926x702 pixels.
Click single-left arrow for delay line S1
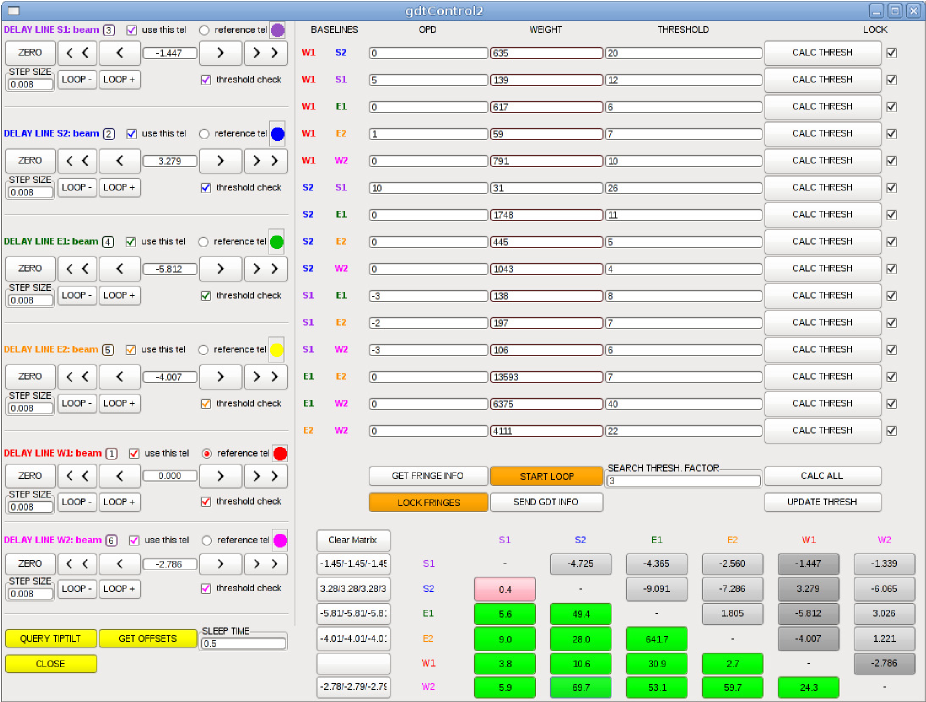[x=120, y=53]
